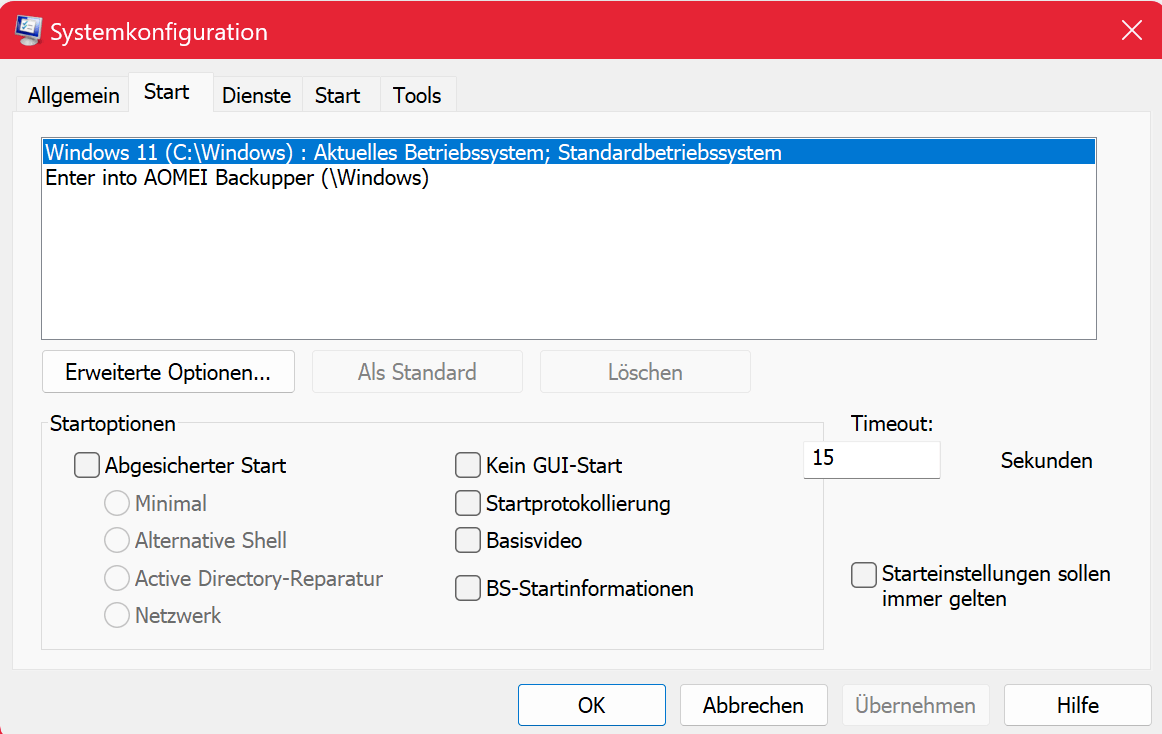1162x734 pixels.
Task: Choose the Netzwerk radio option
Action: [116, 615]
